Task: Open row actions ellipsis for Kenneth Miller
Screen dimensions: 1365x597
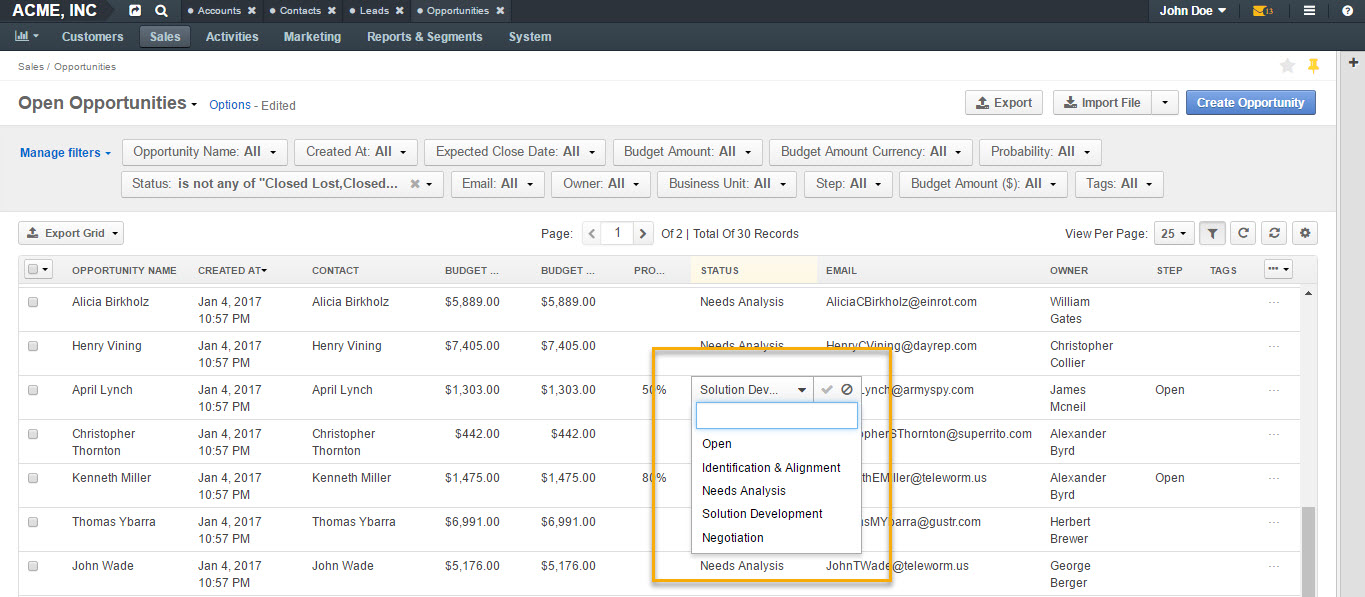Action: [x=1273, y=478]
